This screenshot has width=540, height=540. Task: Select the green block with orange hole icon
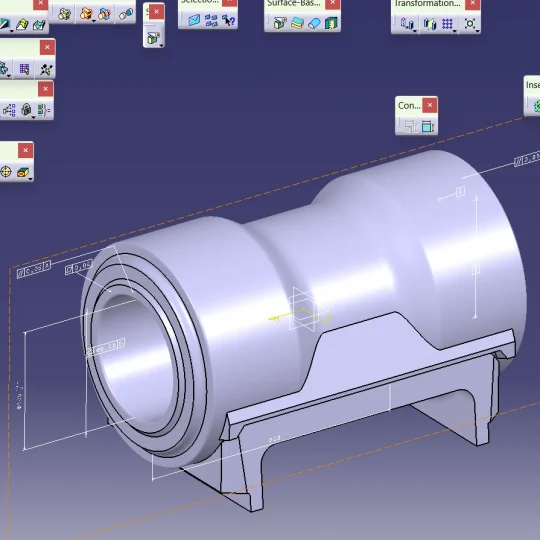[22, 171]
